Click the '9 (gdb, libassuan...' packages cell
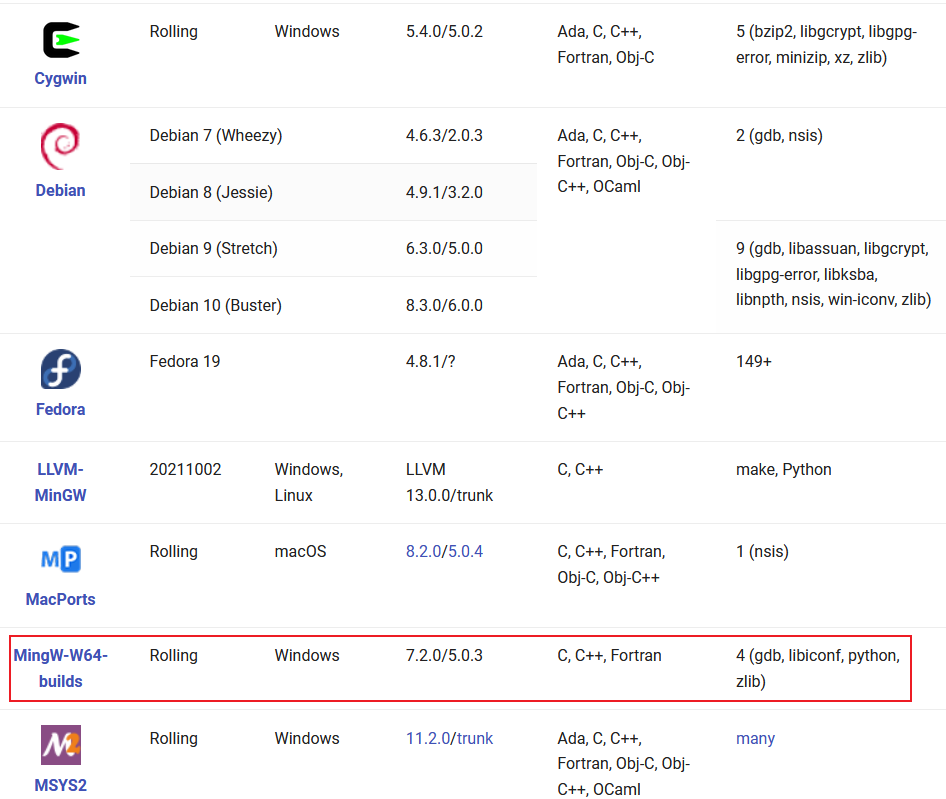Screen dimensions: 946x799 pyautogui.click(x=833, y=274)
